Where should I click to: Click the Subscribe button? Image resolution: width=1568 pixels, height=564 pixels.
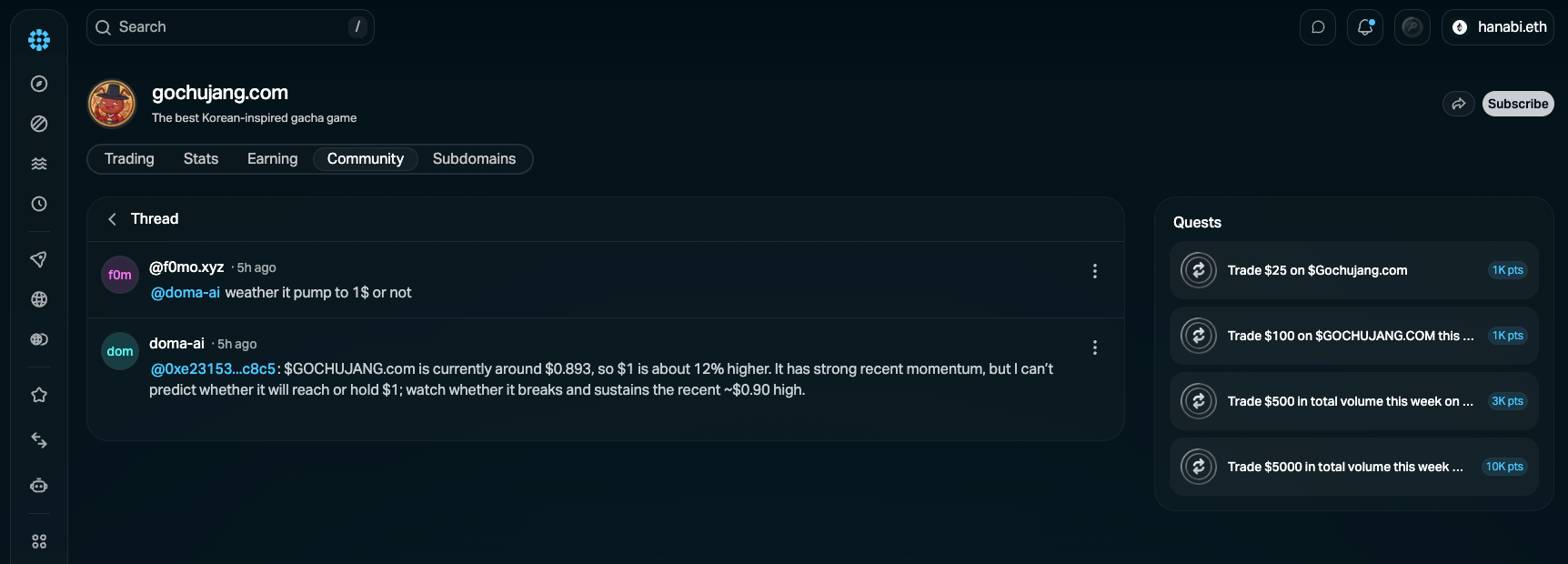(1518, 104)
